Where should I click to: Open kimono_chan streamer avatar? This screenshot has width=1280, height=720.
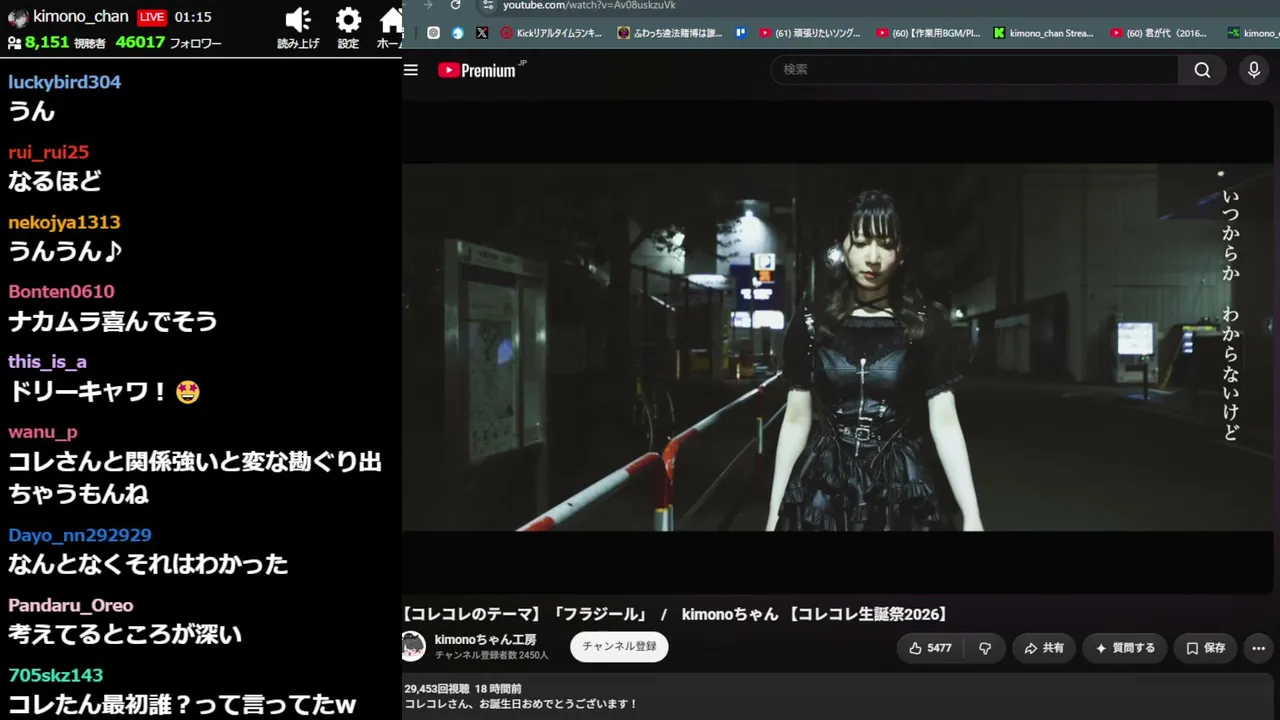17,17
